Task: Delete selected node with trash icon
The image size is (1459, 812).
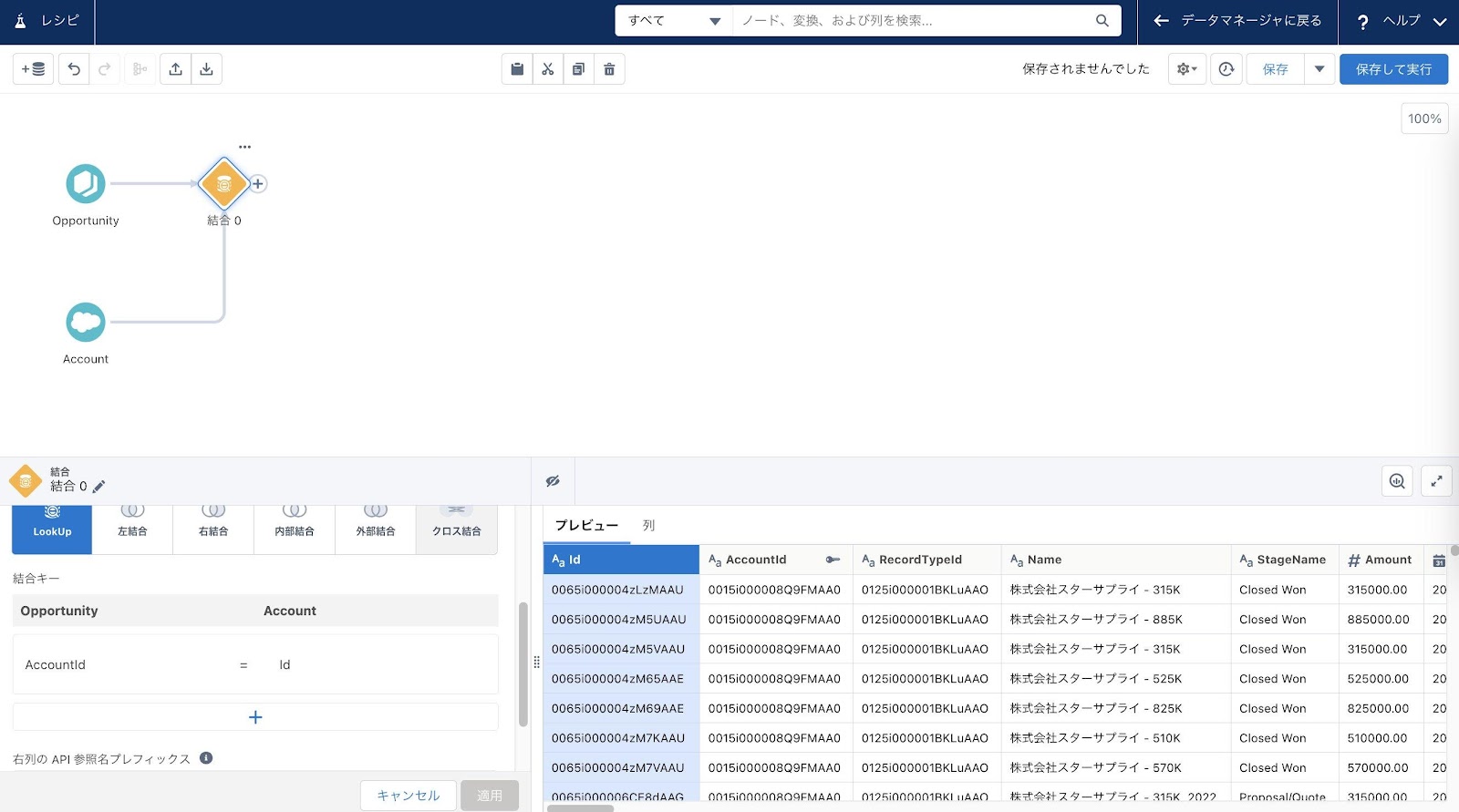Action: [x=609, y=69]
